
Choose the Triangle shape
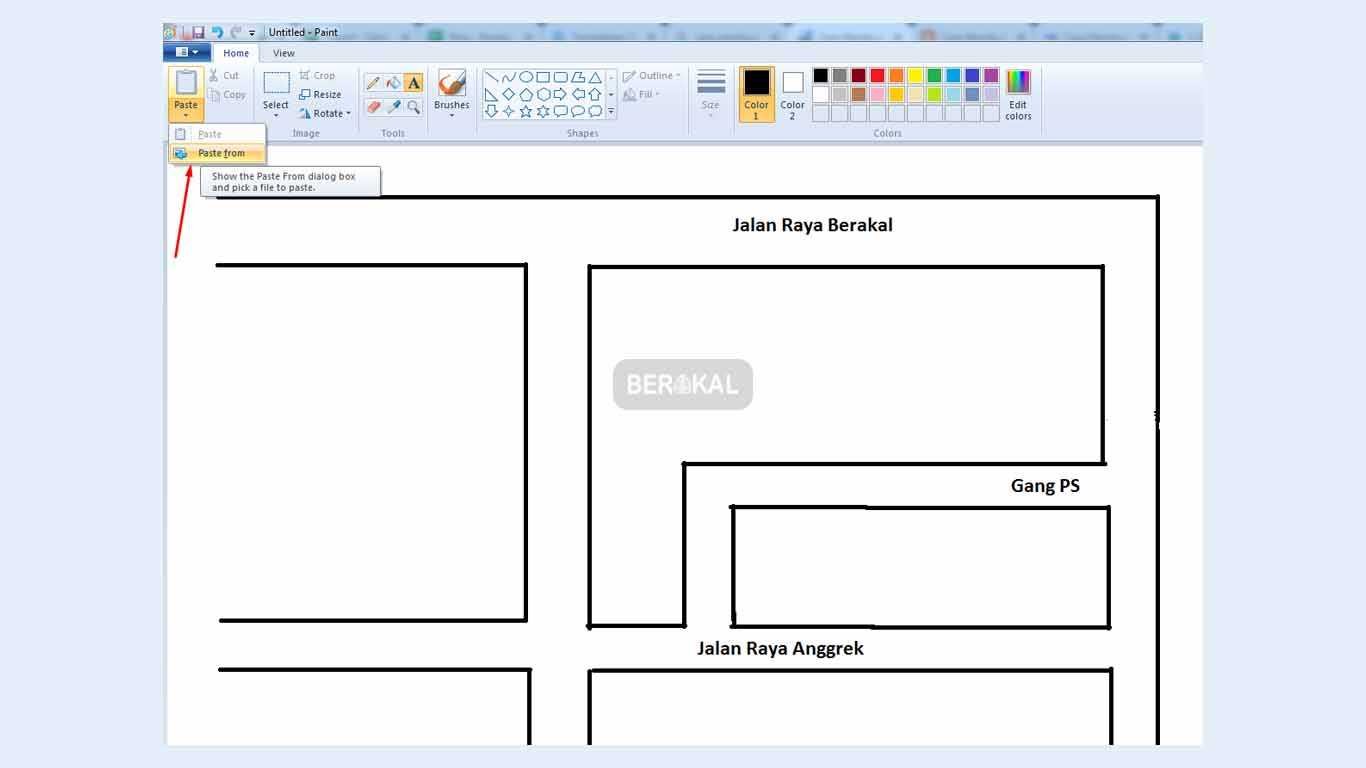595,77
